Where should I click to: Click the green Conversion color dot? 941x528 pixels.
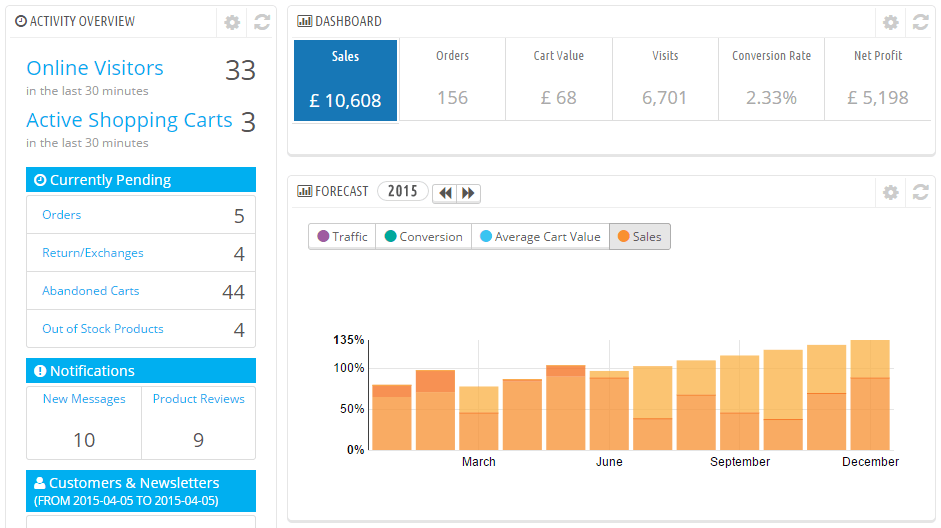pyautogui.click(x=391, y=236)
